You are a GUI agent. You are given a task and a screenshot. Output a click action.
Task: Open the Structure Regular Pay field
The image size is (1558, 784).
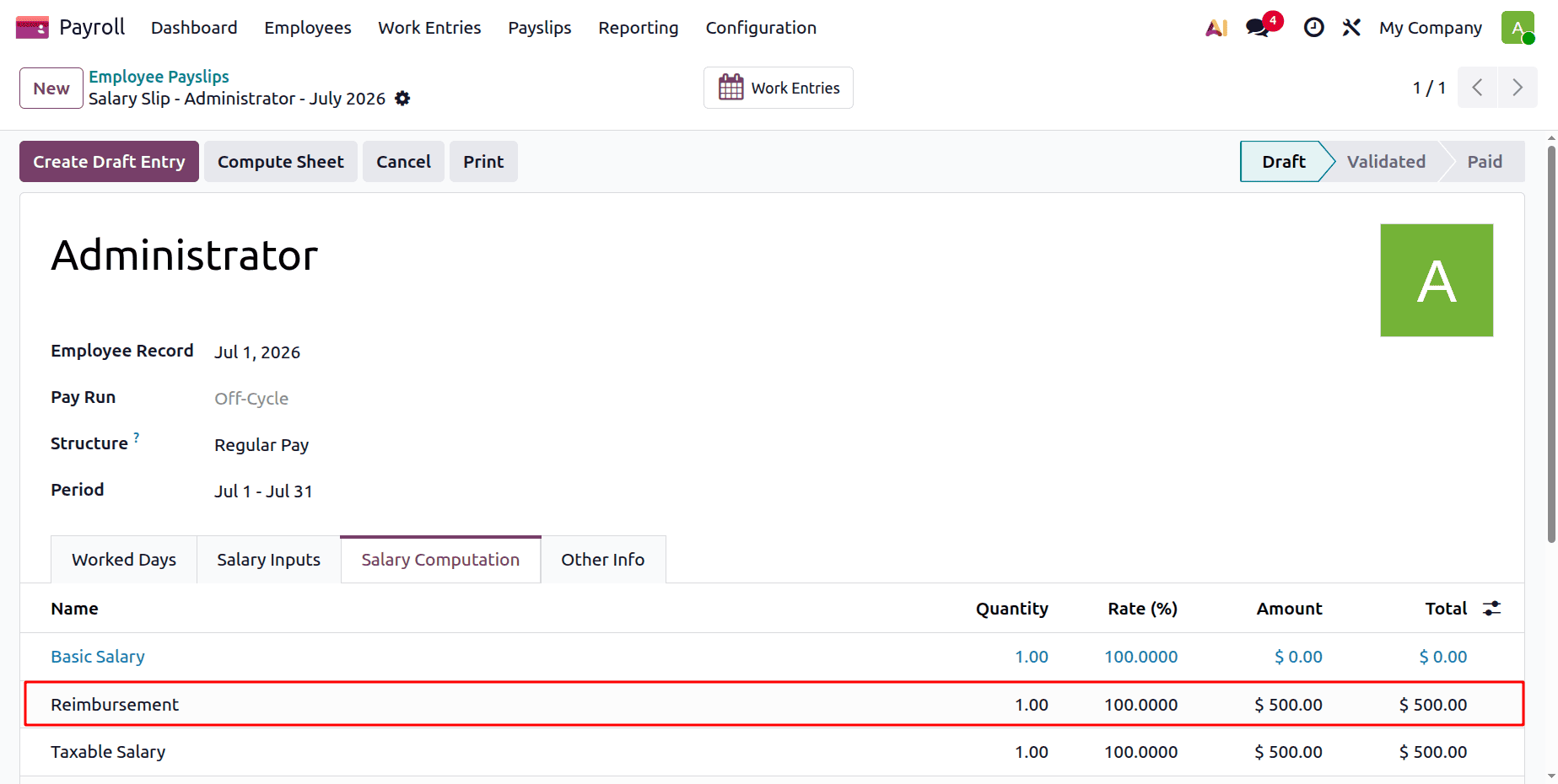261,445
